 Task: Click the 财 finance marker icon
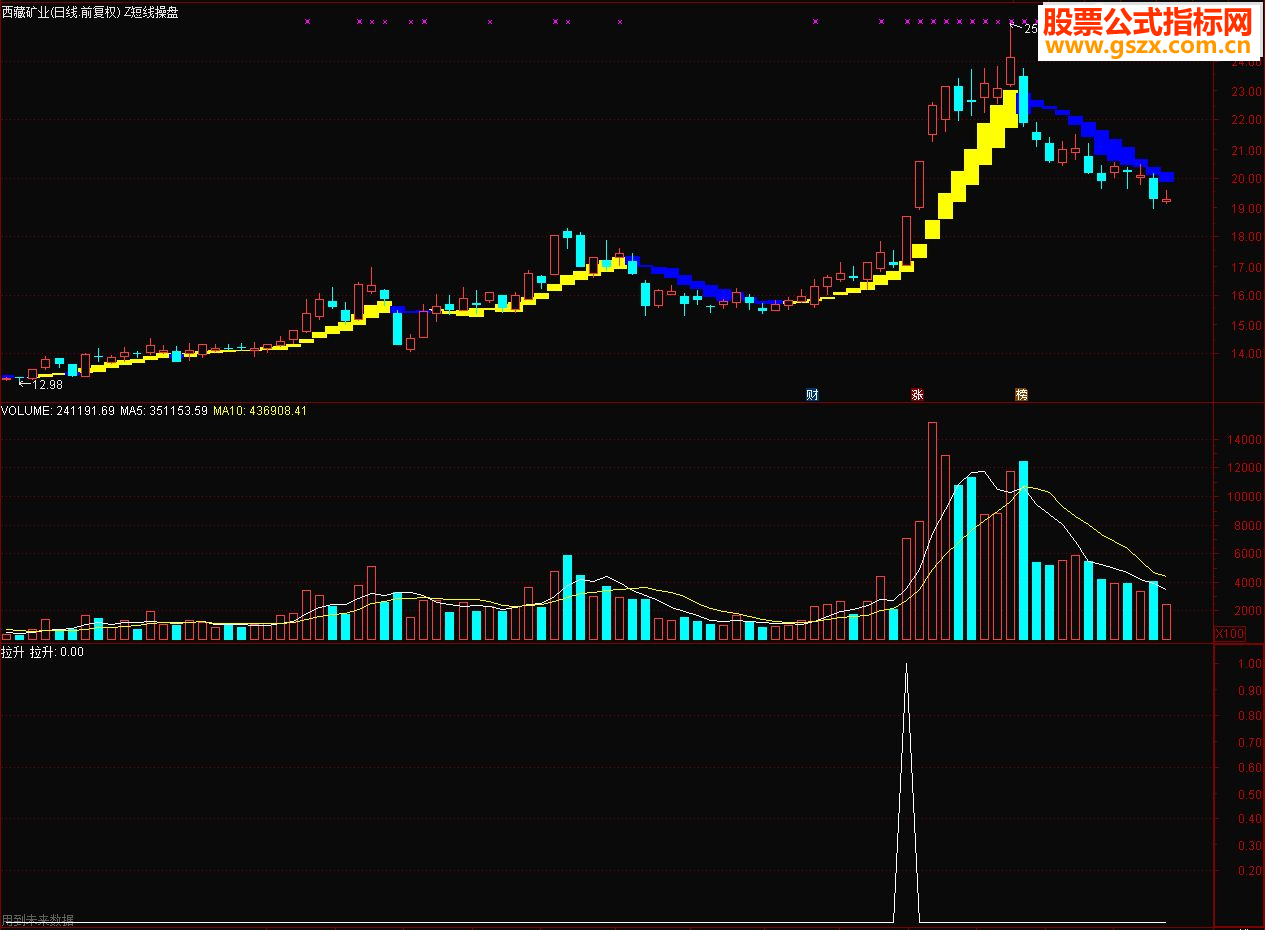tap(812, 395)
